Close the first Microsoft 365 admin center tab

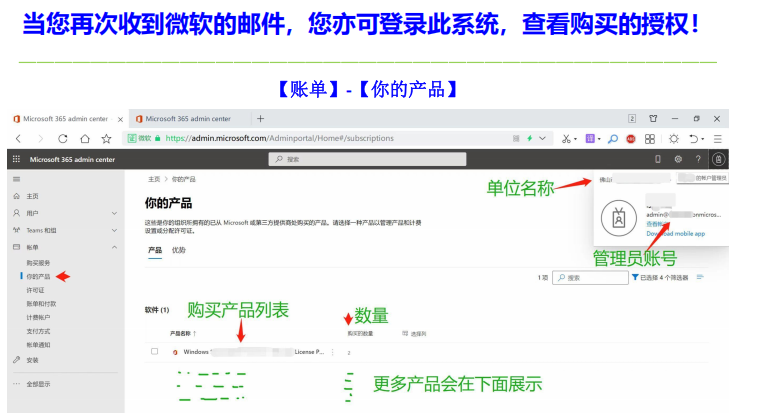pyautogui.click(x=120, y=119)
